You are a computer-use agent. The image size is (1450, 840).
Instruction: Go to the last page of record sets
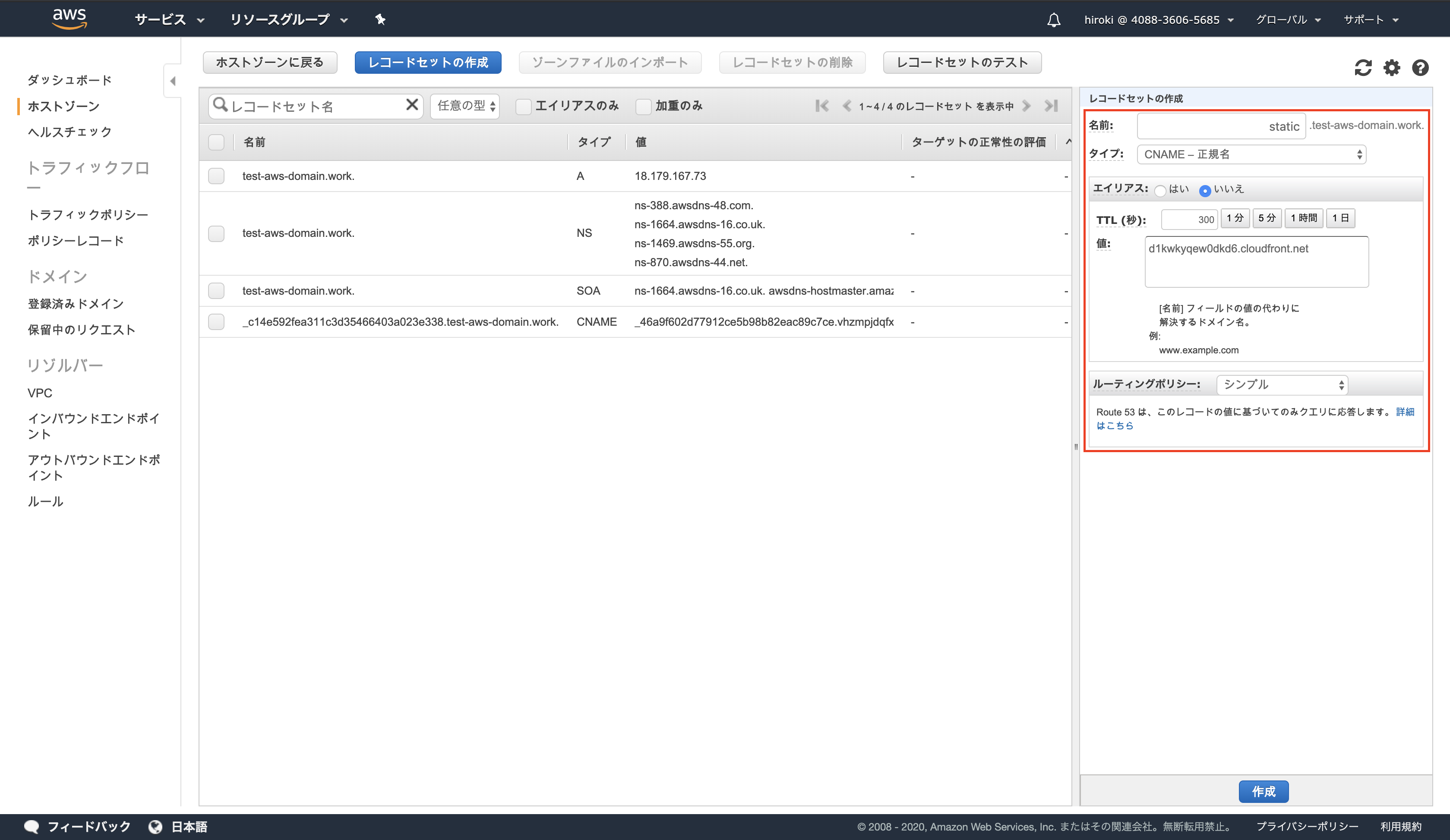(1051, 106)
